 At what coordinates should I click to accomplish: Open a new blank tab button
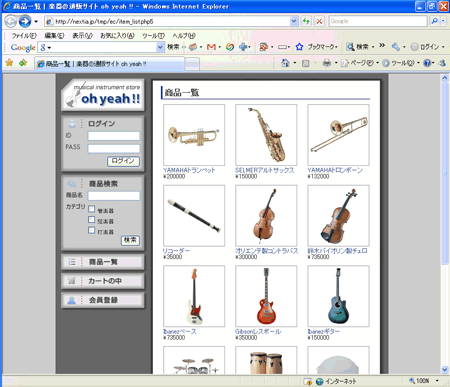click(x=192, y=64)
